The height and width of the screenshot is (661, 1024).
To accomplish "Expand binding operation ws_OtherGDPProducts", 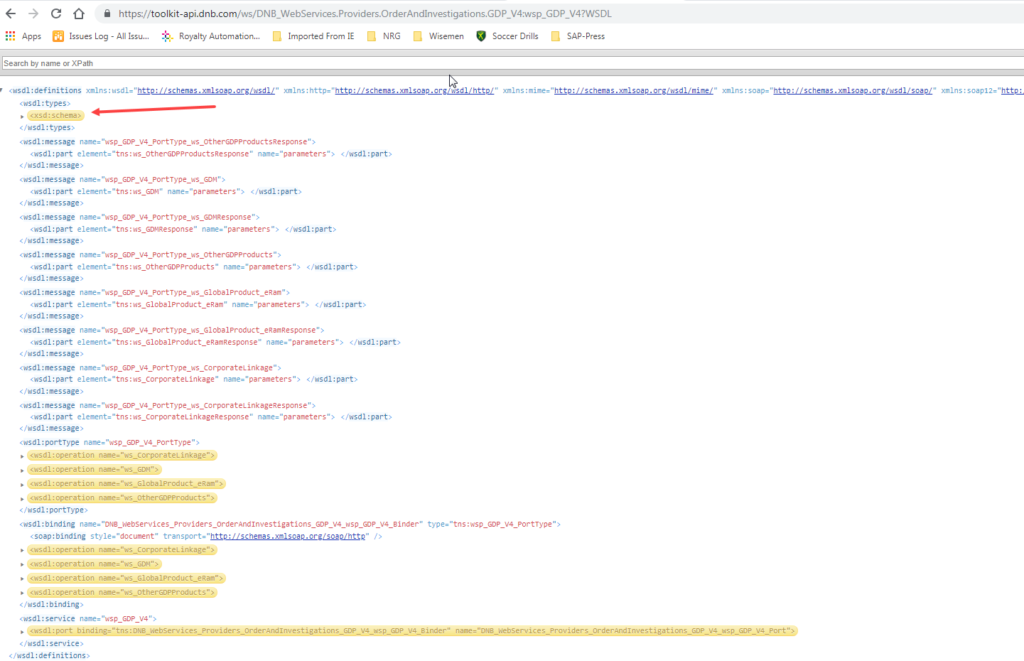I will (x=22, y=593).
